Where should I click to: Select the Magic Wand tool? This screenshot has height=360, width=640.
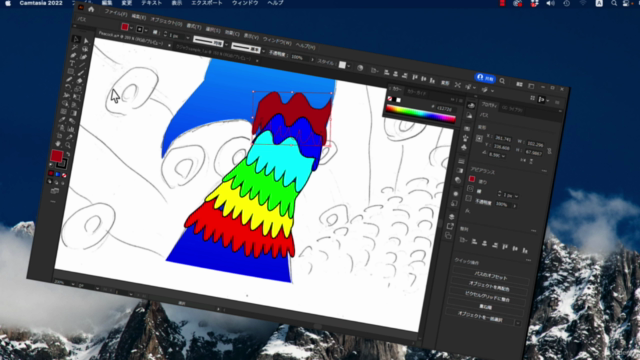(x=75, y=47)
